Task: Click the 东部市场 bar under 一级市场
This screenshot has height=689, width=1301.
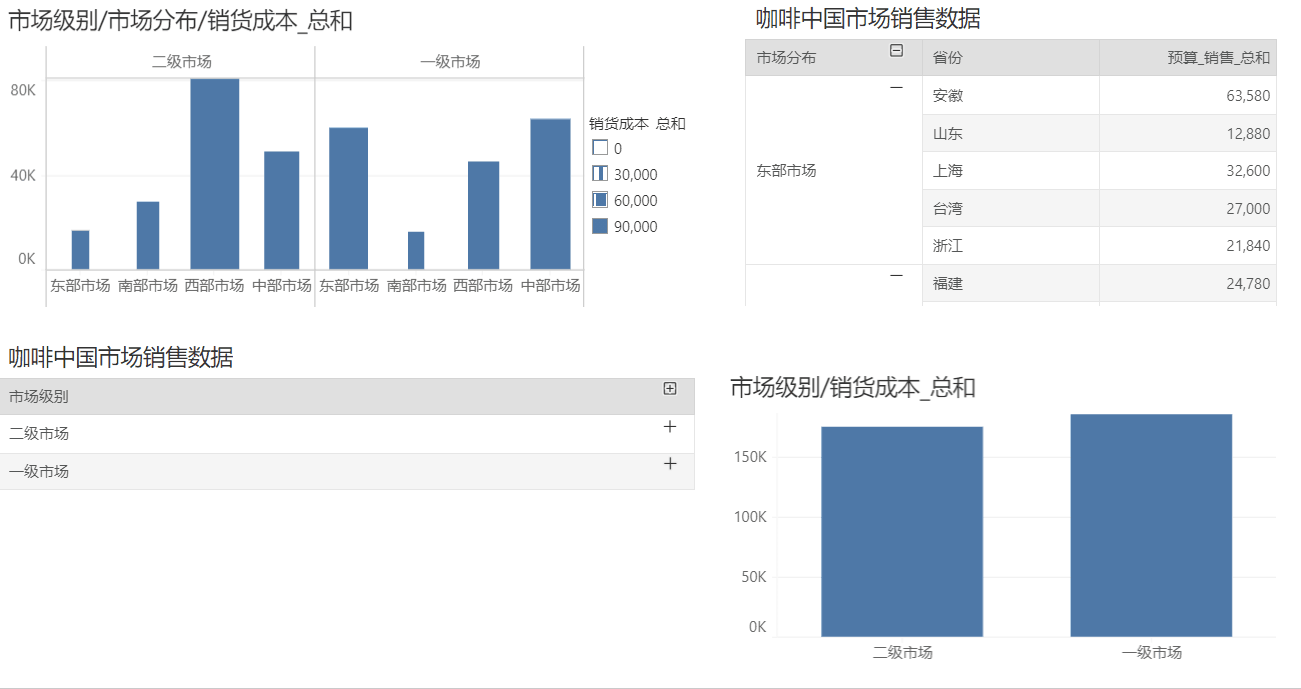Action: [x=348, y=198]
